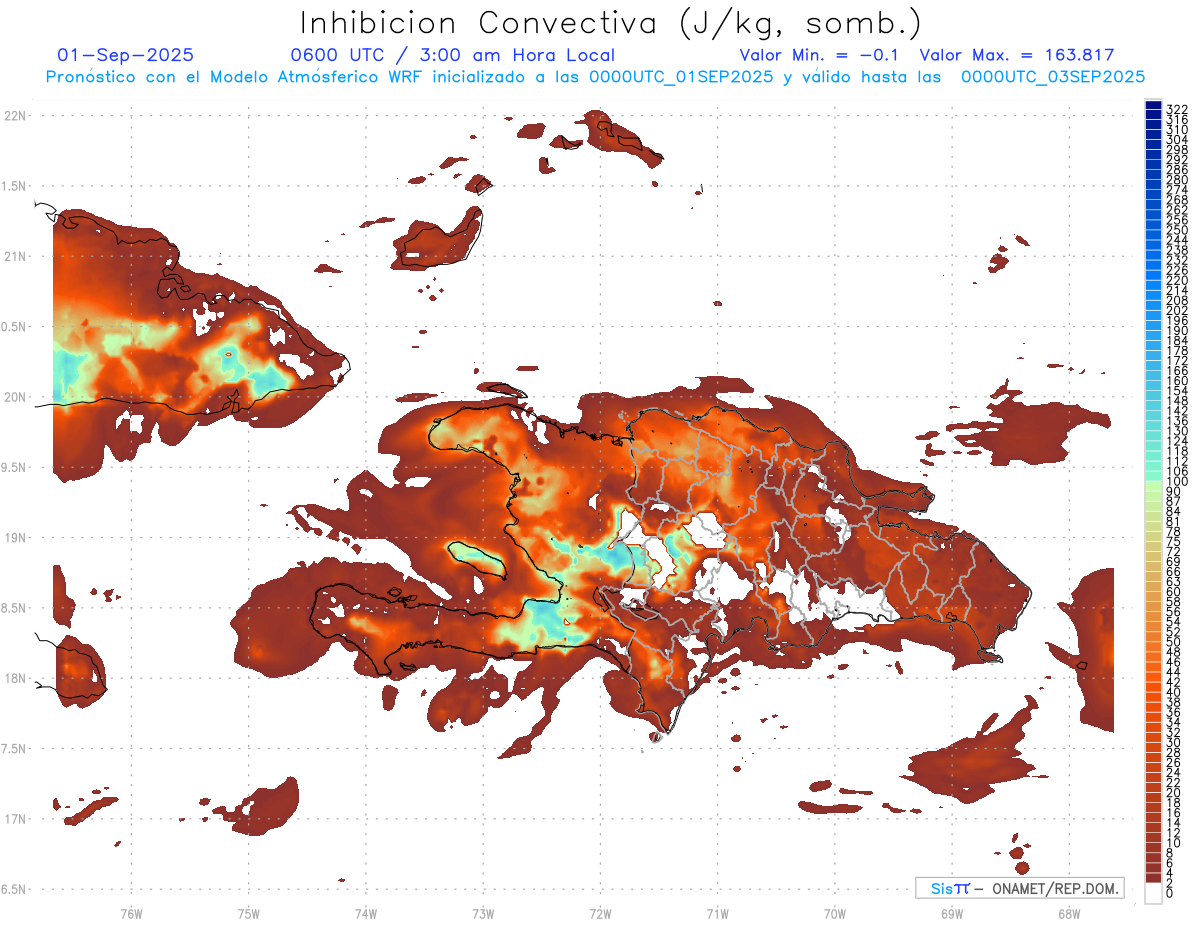Click the '22N' latitude label

click(17, 116)
